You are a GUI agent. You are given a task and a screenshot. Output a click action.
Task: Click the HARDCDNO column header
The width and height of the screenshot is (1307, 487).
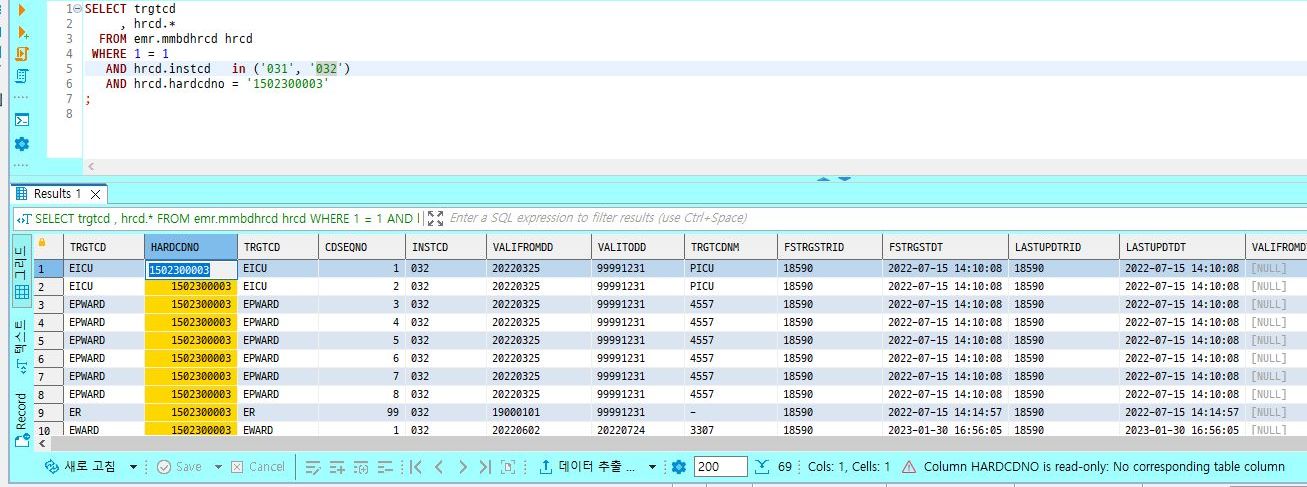[x=191, y=246]
